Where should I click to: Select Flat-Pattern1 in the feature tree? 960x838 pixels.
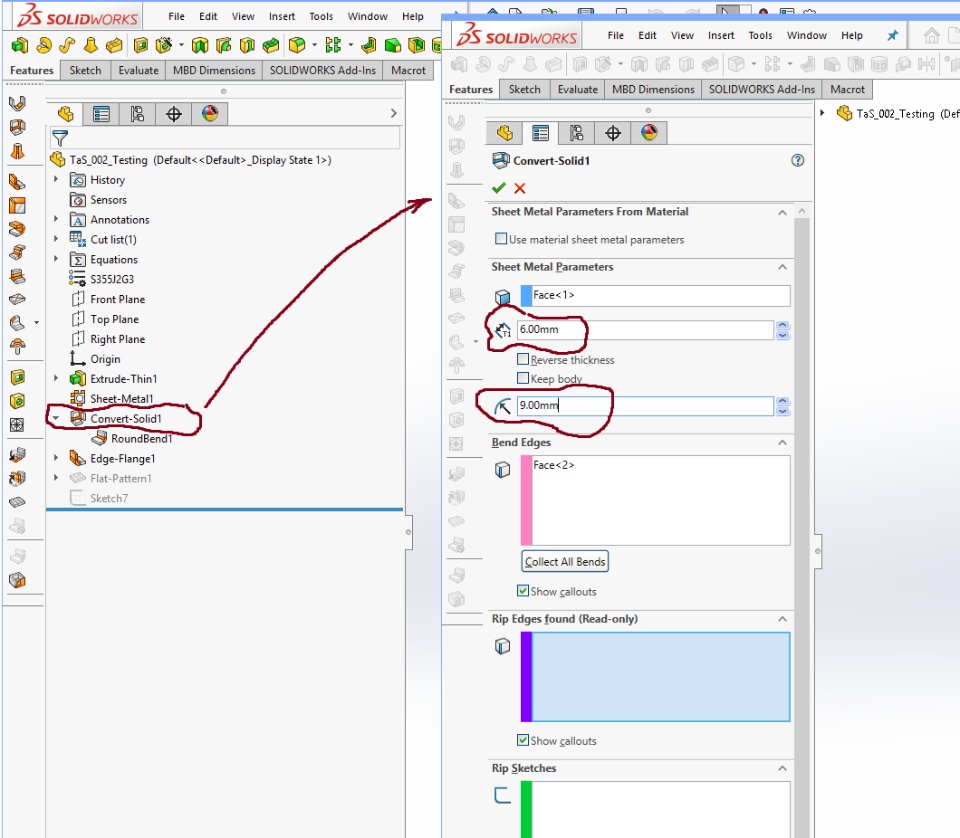point(121,478)
